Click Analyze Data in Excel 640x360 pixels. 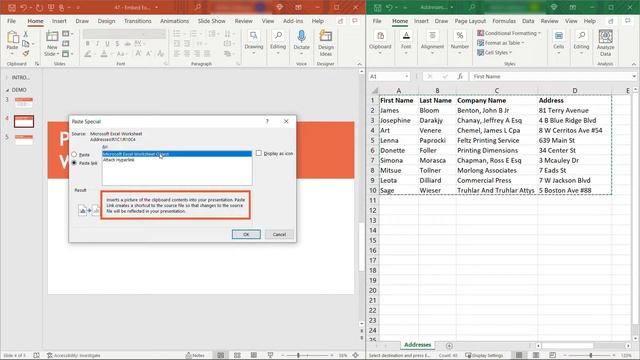(x=605, y=43)
